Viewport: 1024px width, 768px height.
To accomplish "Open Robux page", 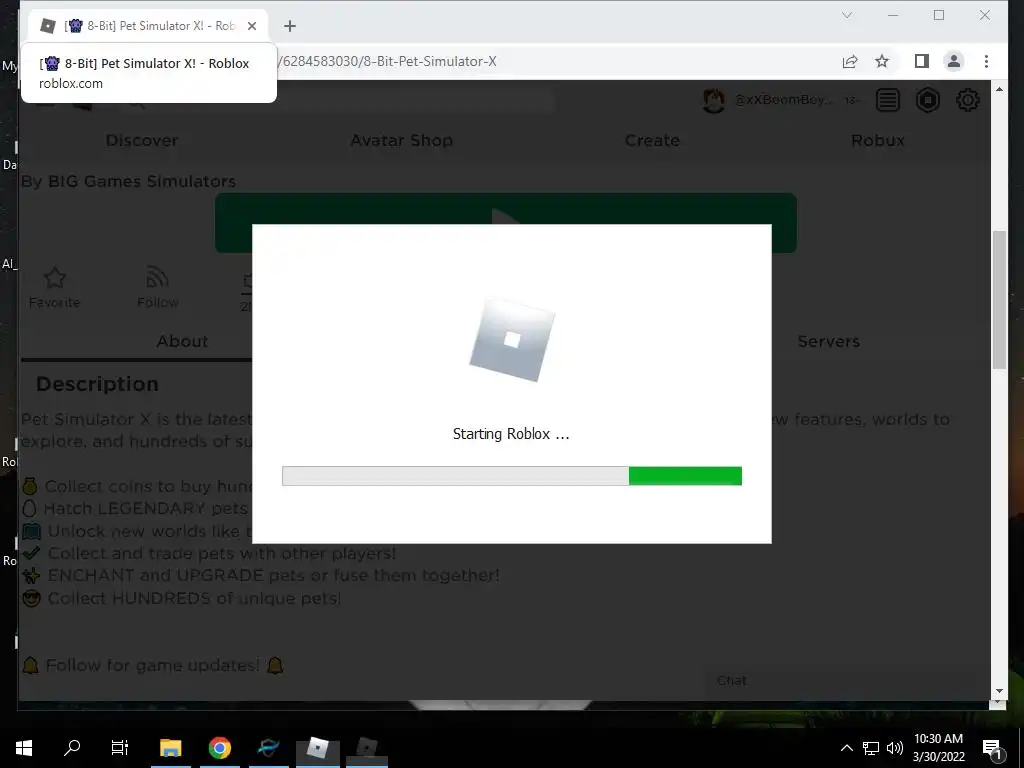I will 878,140.
